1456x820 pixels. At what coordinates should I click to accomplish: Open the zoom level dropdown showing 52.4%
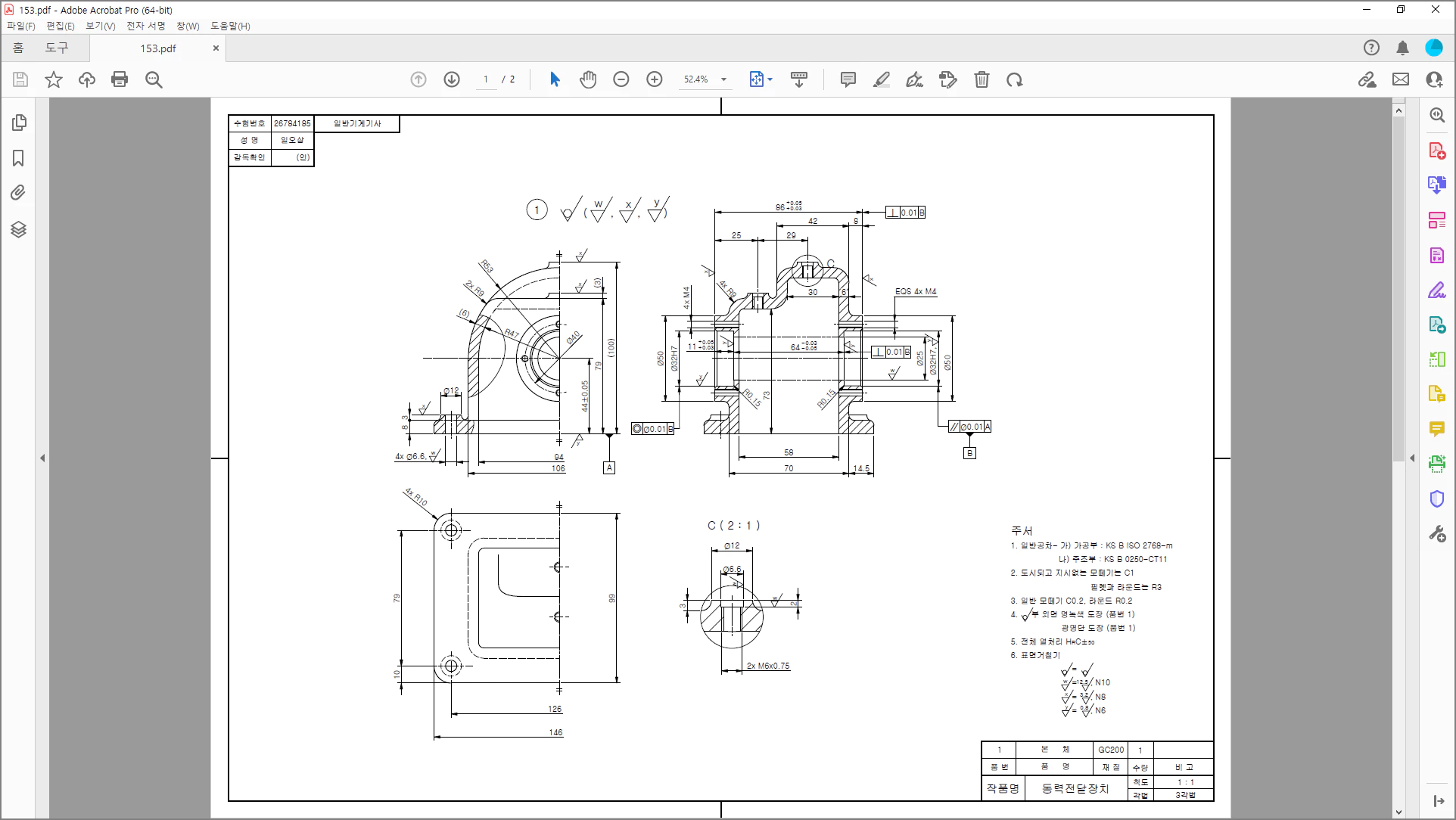723,79
